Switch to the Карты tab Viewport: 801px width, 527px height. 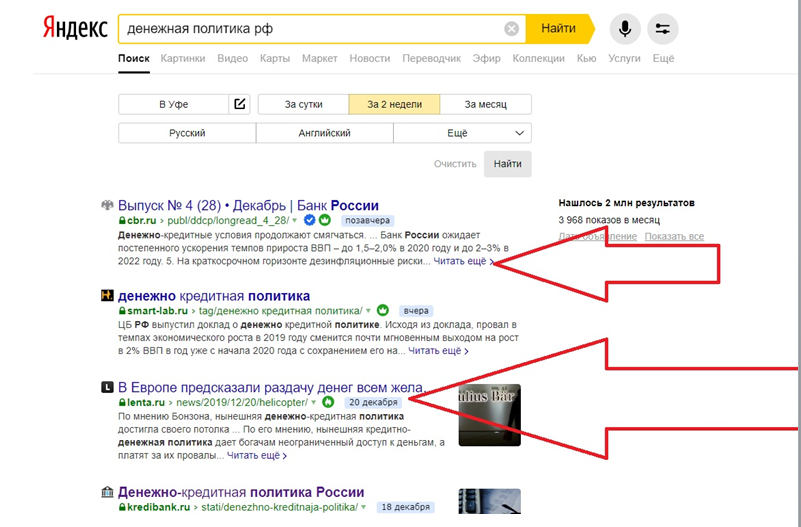point(275,59)
